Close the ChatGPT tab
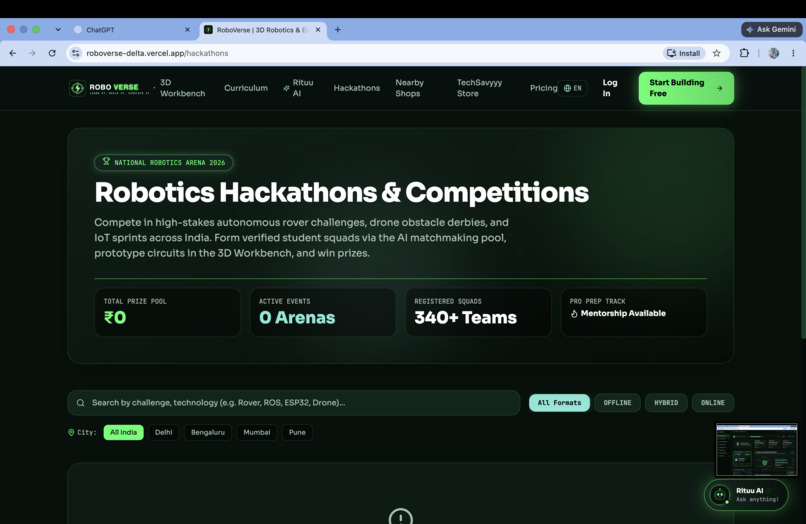This screenshot has height=524, width=806. pyautogui.click(x=187, y=30)
